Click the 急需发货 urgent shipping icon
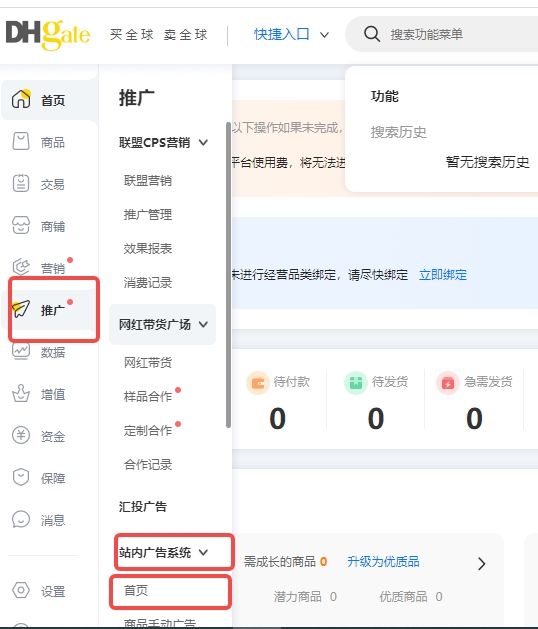This screenshot has width=538, height=629. pyautogui.click(x=448, y=383)
